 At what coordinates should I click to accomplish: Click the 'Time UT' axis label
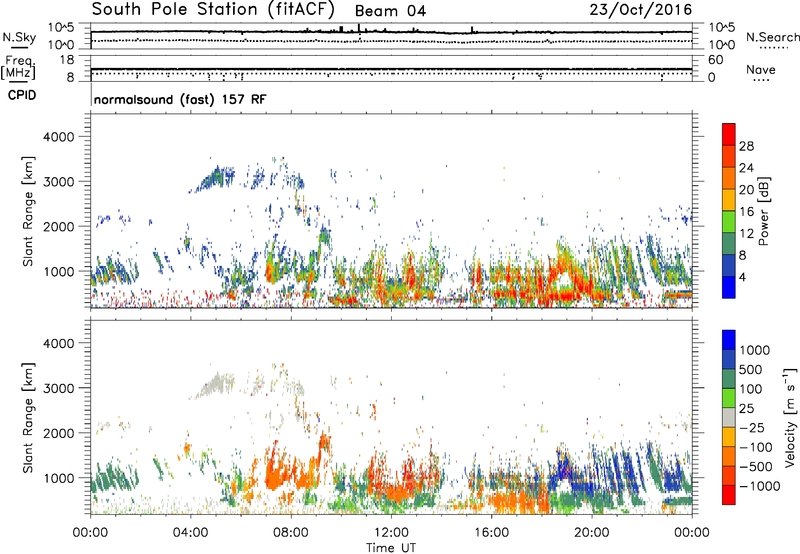coord(391,548)
